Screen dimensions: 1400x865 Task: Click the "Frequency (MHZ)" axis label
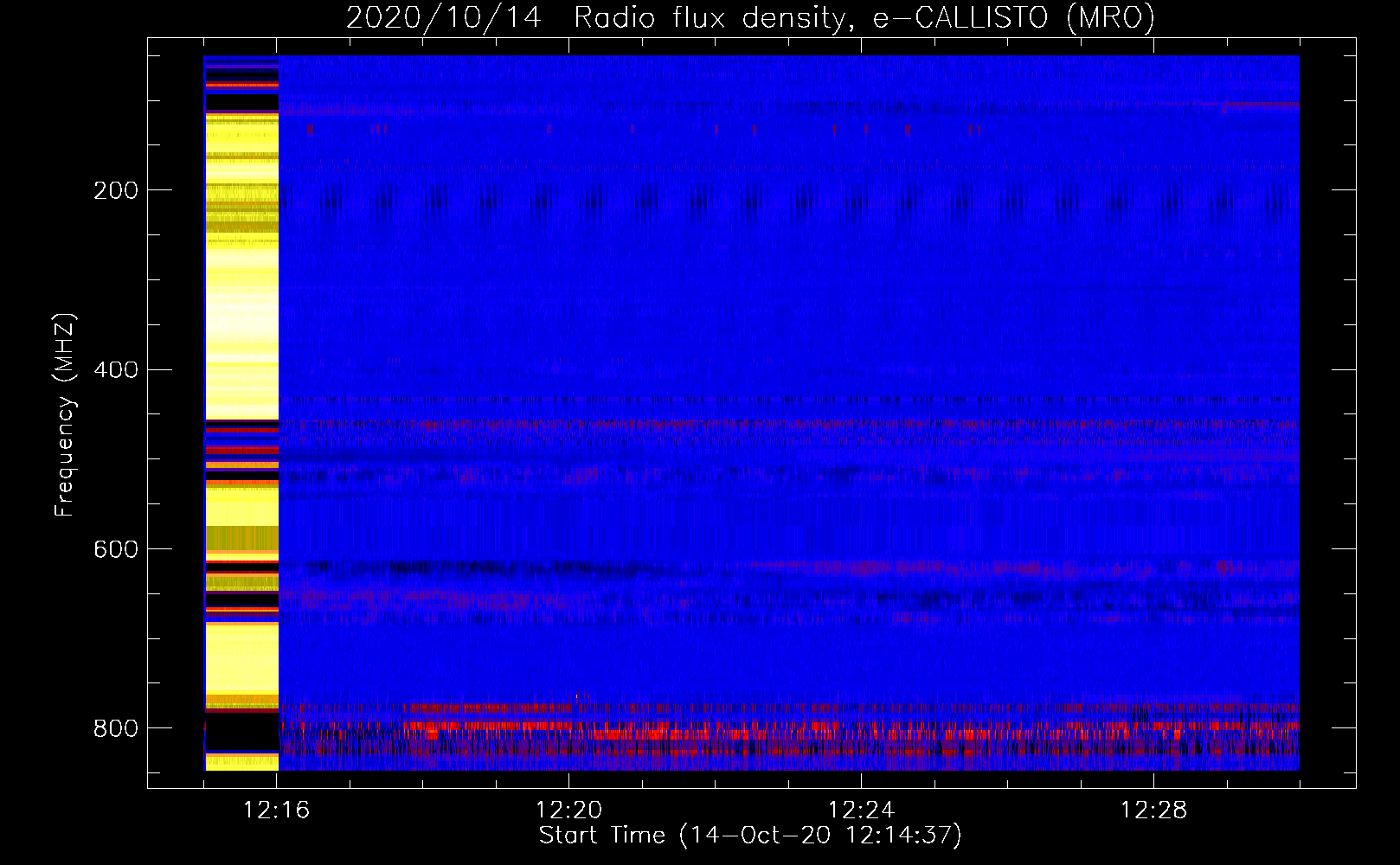(x=65, y=415)
